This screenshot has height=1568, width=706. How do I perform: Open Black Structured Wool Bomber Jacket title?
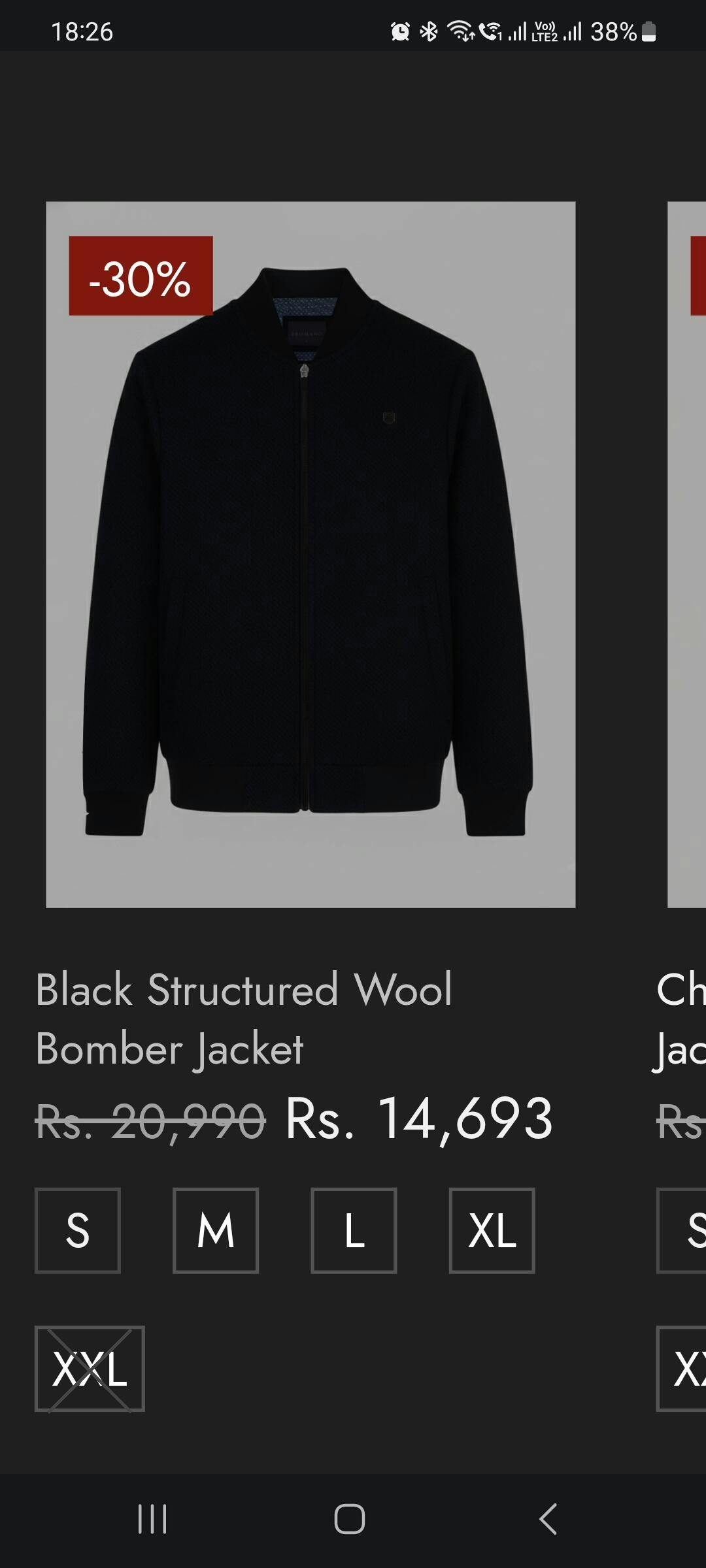point(243,1019)
